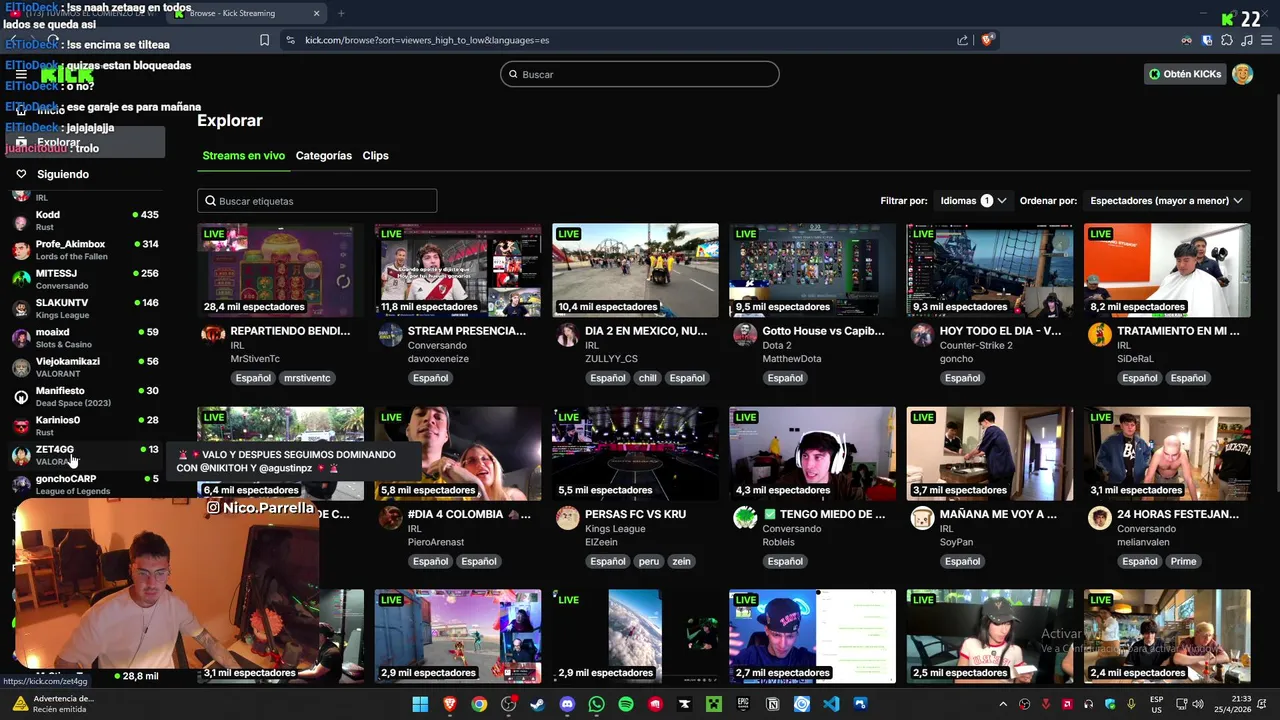Click the Brave Shields lion icon
This screenshot has height=720, width=1280.
(x=987, y=40)
